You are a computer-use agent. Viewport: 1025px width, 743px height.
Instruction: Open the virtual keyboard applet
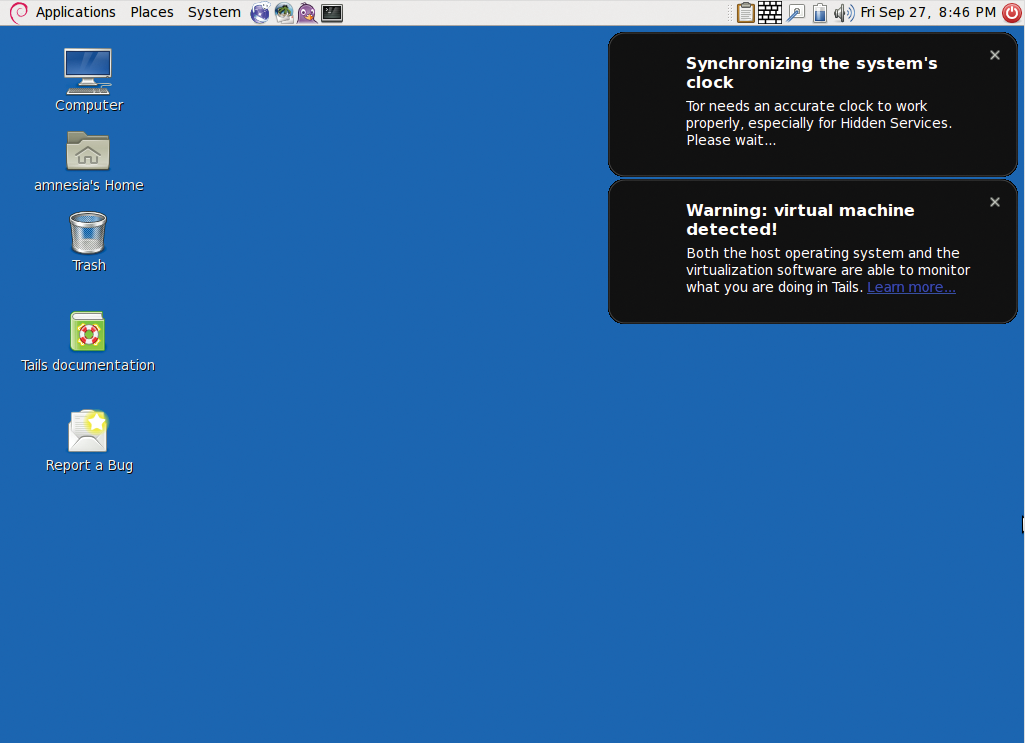(x=770, y=13)
